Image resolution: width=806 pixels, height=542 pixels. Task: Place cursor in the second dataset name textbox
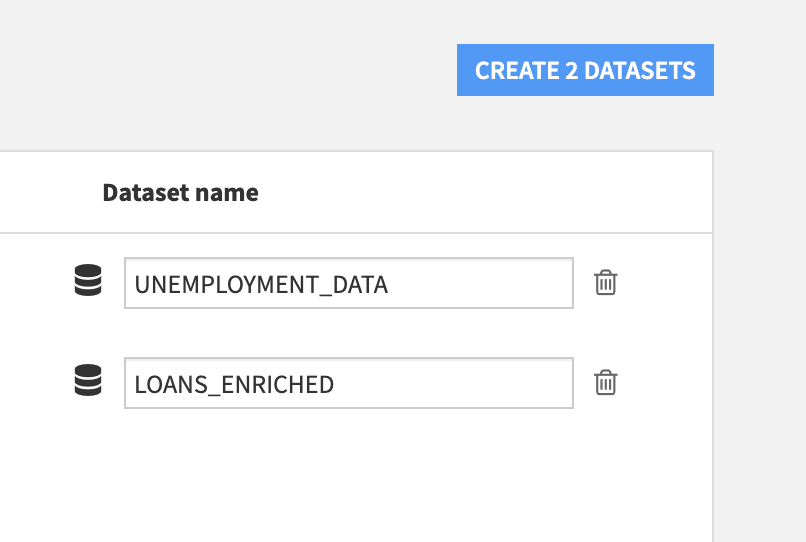(348, 383)
